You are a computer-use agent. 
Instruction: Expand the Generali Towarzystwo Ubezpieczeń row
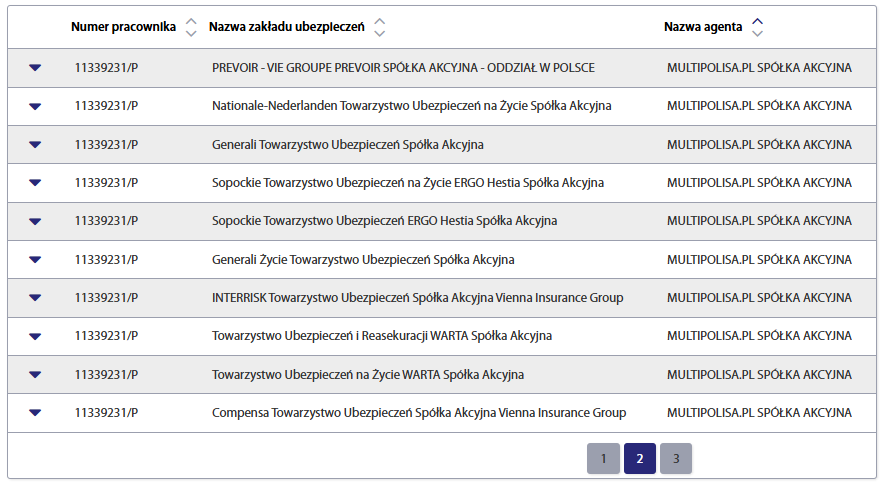pyautogui.click(x=35, y=145)
